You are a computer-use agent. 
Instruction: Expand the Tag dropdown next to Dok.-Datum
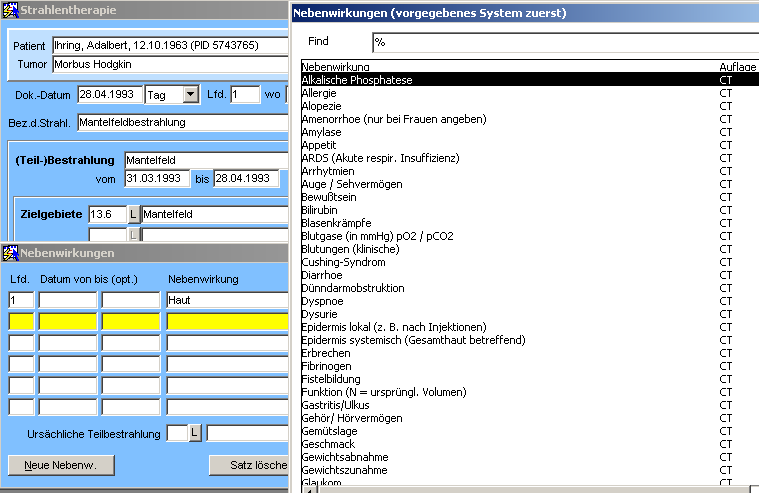point(190,95)
